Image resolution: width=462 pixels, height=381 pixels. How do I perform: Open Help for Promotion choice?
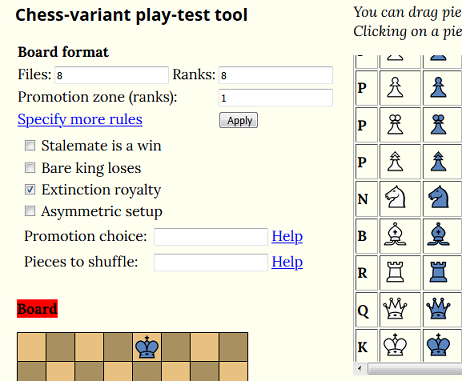point(287,236)
